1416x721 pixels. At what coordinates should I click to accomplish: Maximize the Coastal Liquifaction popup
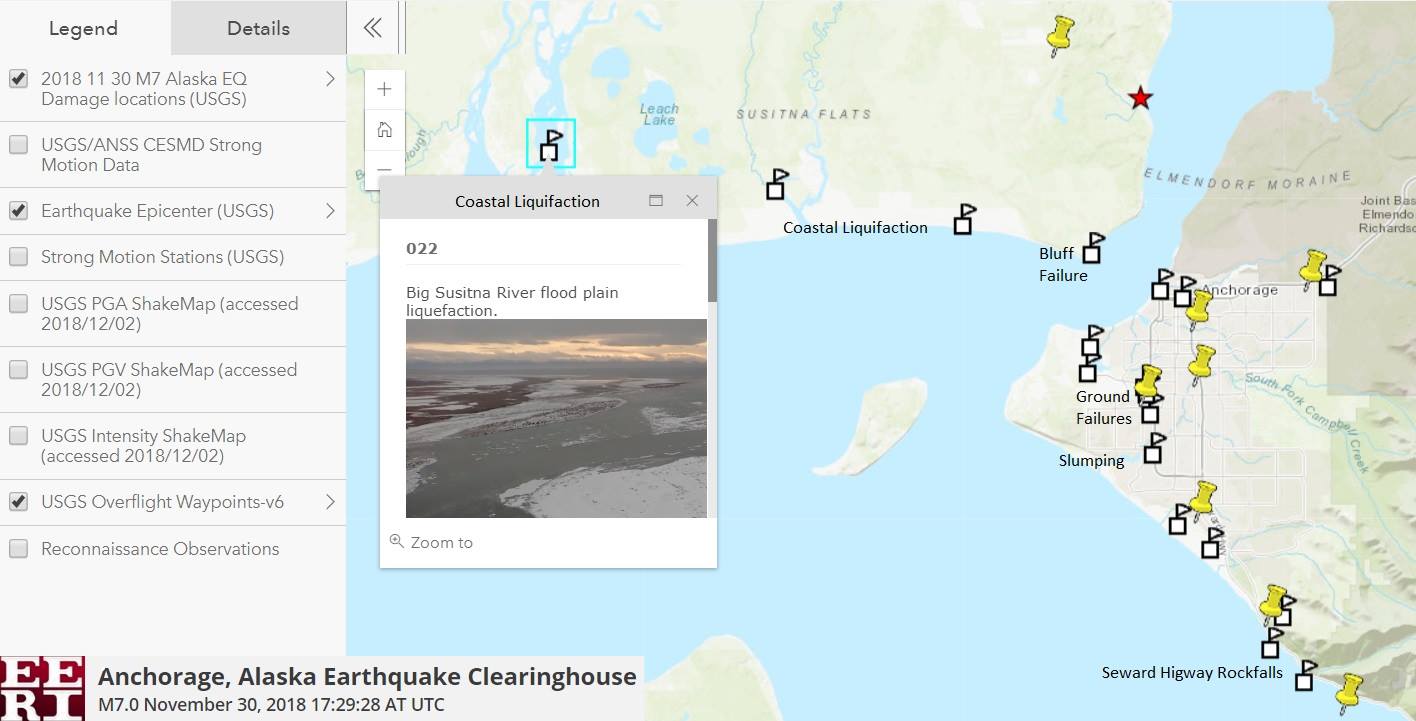point(656,200)
